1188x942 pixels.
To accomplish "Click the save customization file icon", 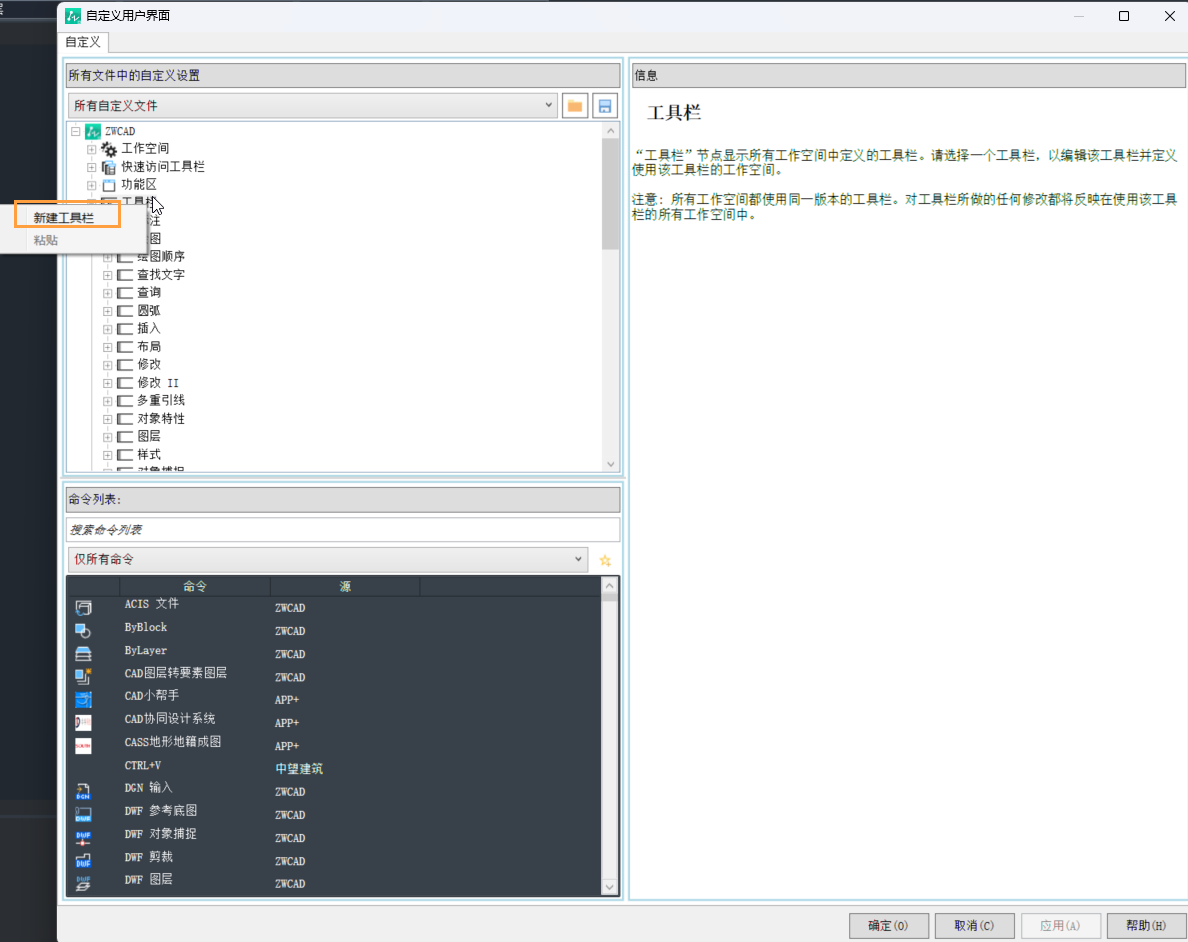I will click(605, 106).
